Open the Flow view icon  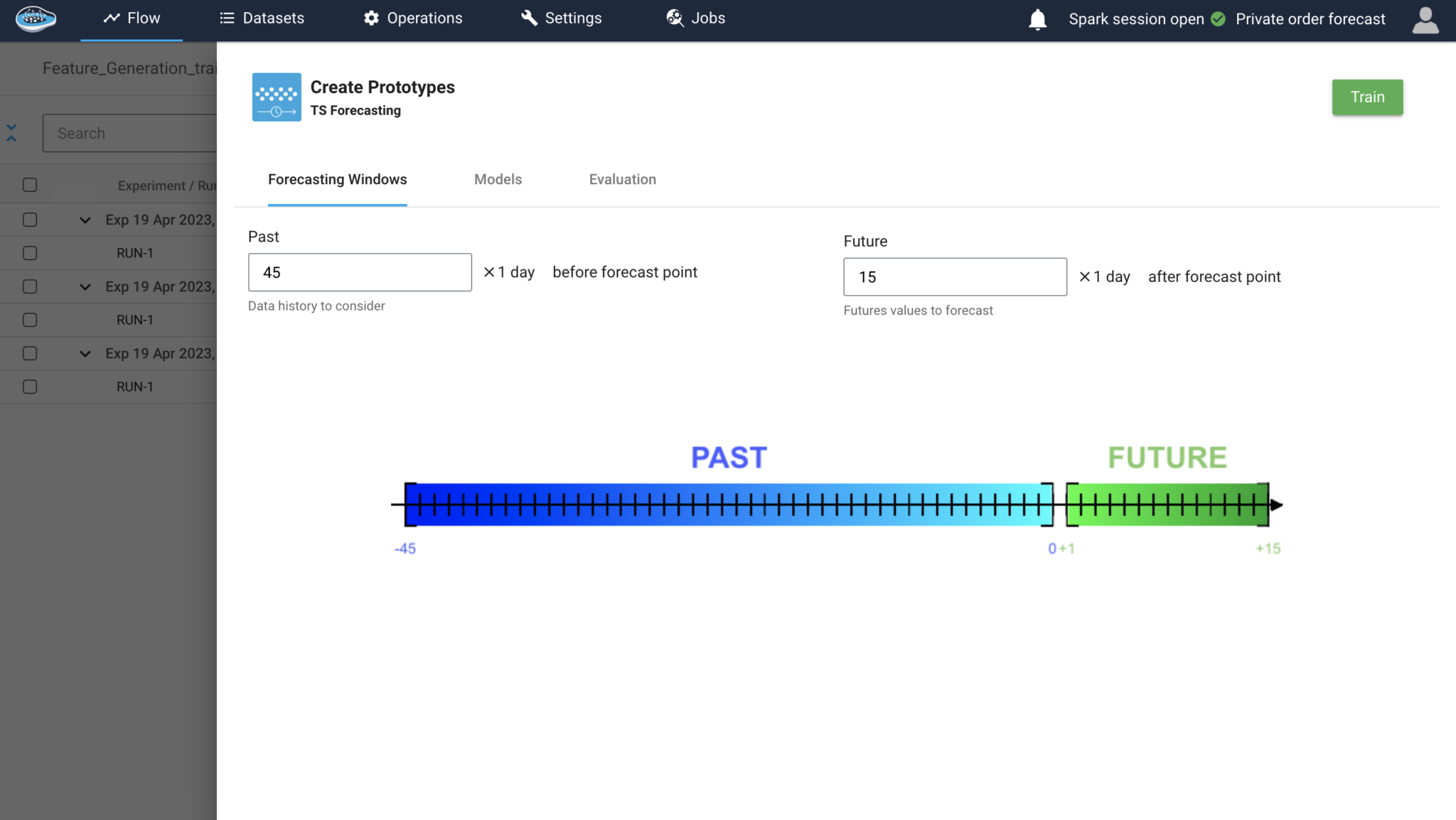pyautogui.click(x=112, y=17)
